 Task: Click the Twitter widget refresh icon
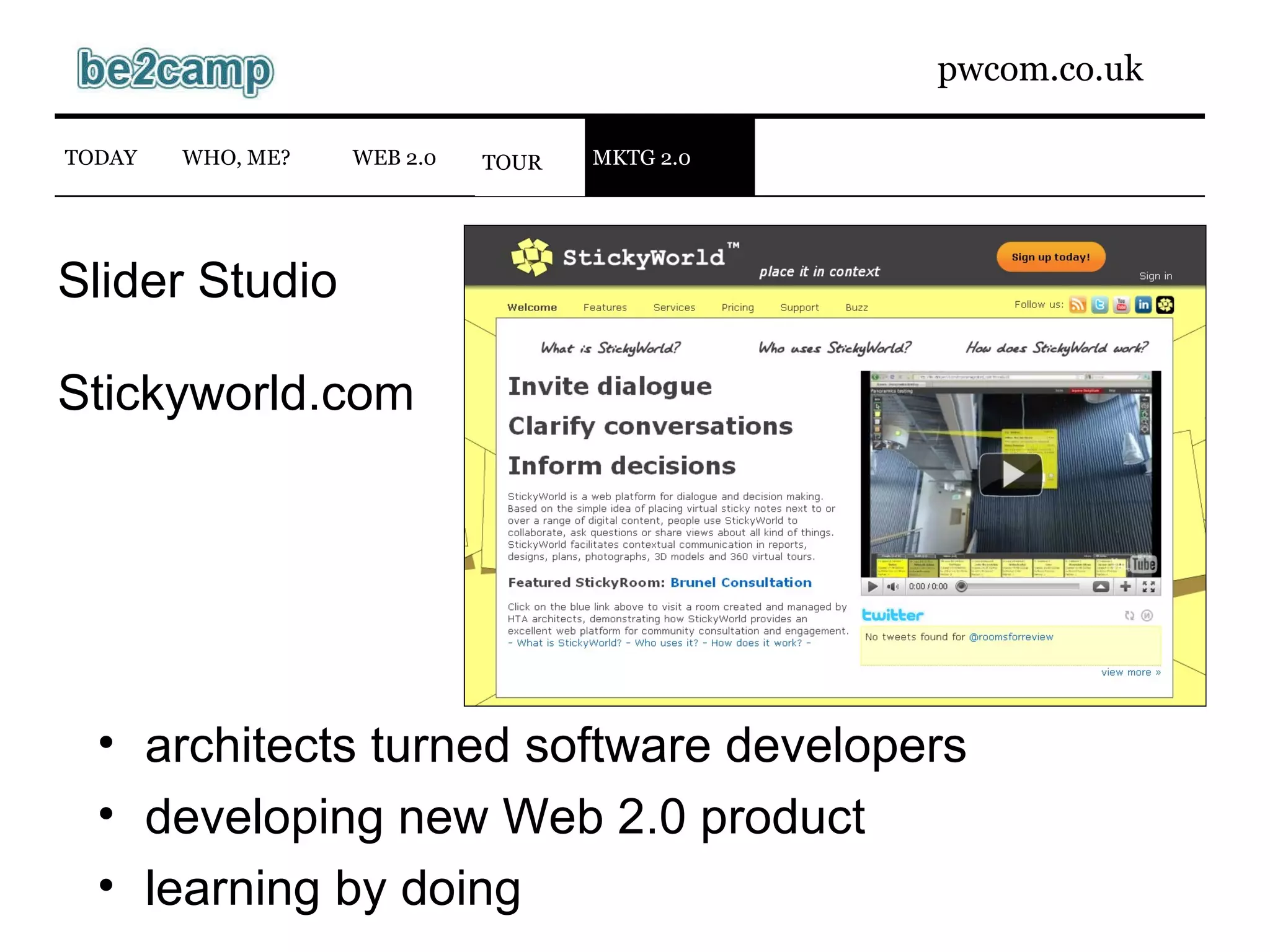tap(1129, 615)
